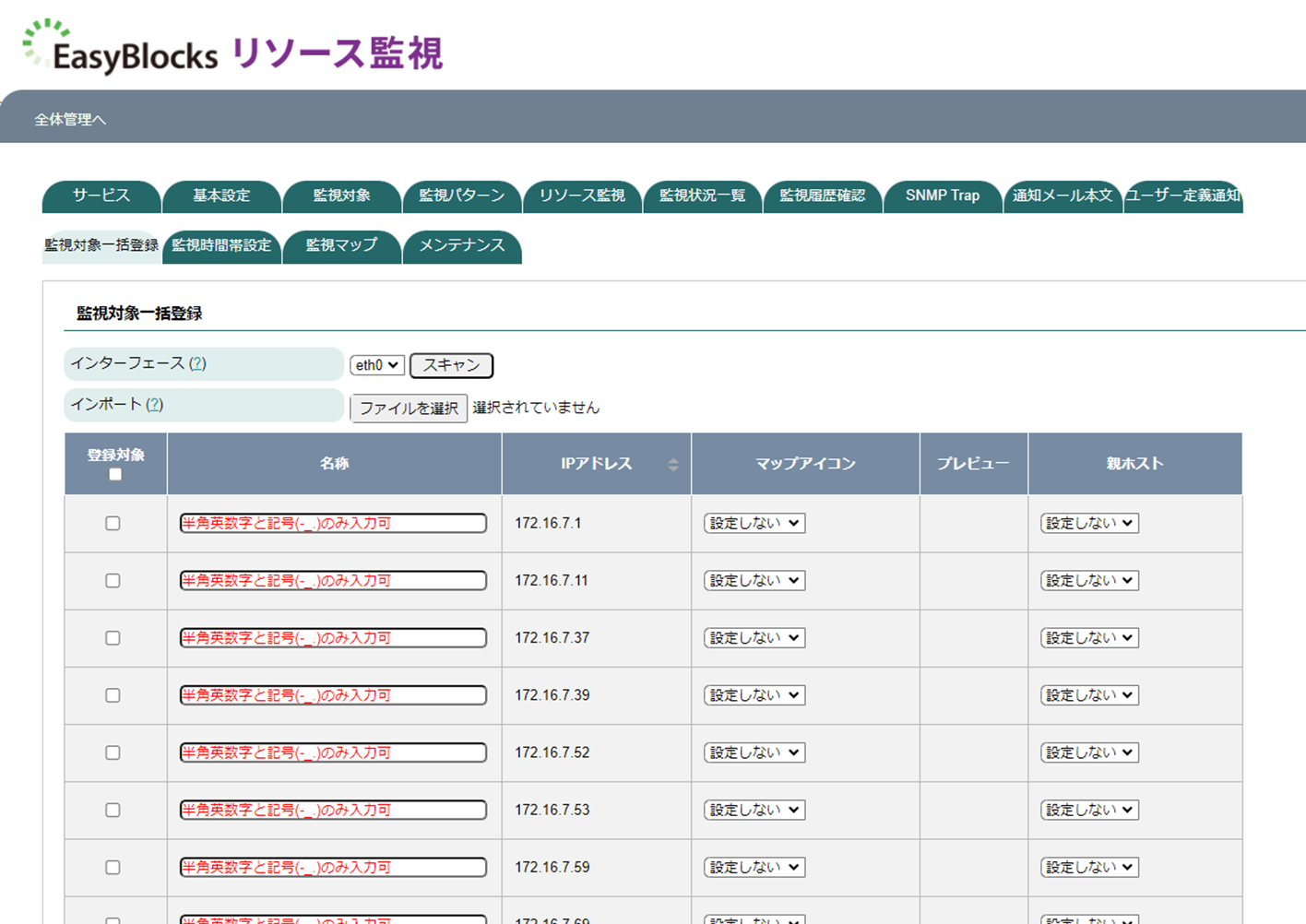Image resolution: width=1306 pixels, height=924 pixels.
Task: Open 親ホスト dropdown for 172.16.7.53
Action: click(1089, 811)
